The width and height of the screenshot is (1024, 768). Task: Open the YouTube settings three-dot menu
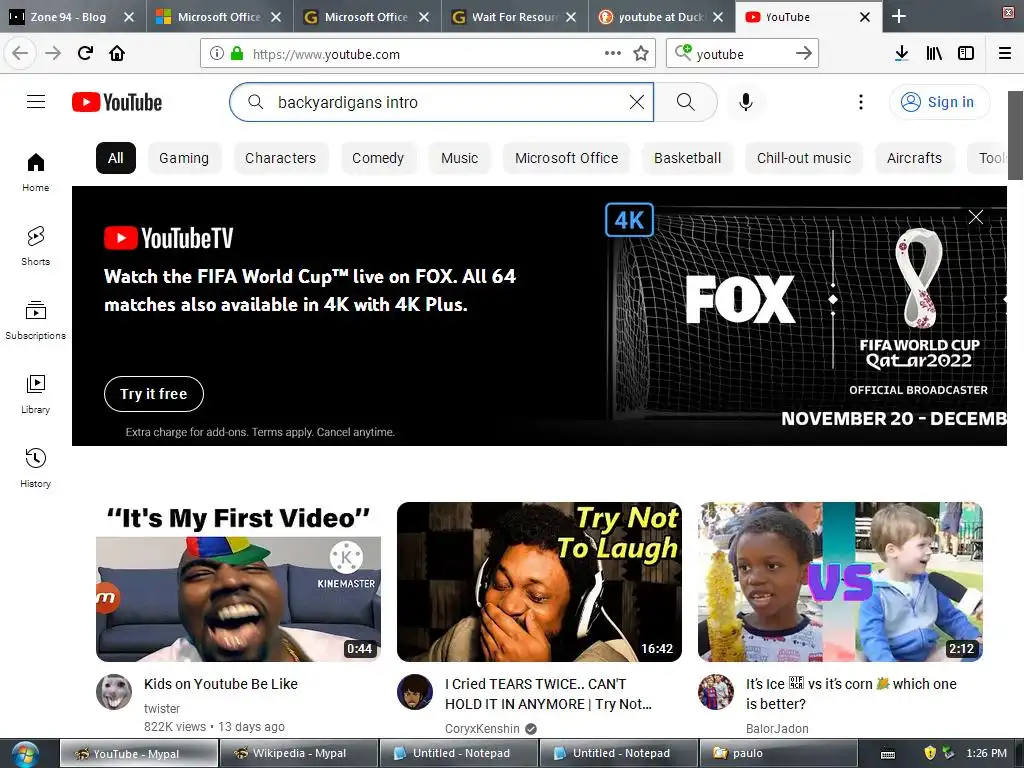(861, 102)
